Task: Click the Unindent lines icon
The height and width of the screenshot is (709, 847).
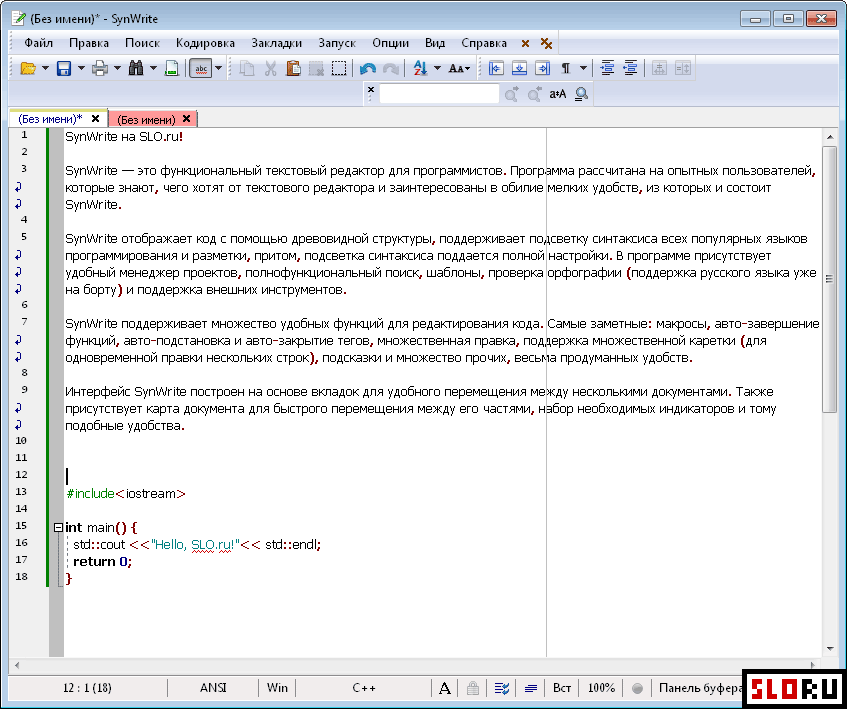Action: tap(630, 69)
